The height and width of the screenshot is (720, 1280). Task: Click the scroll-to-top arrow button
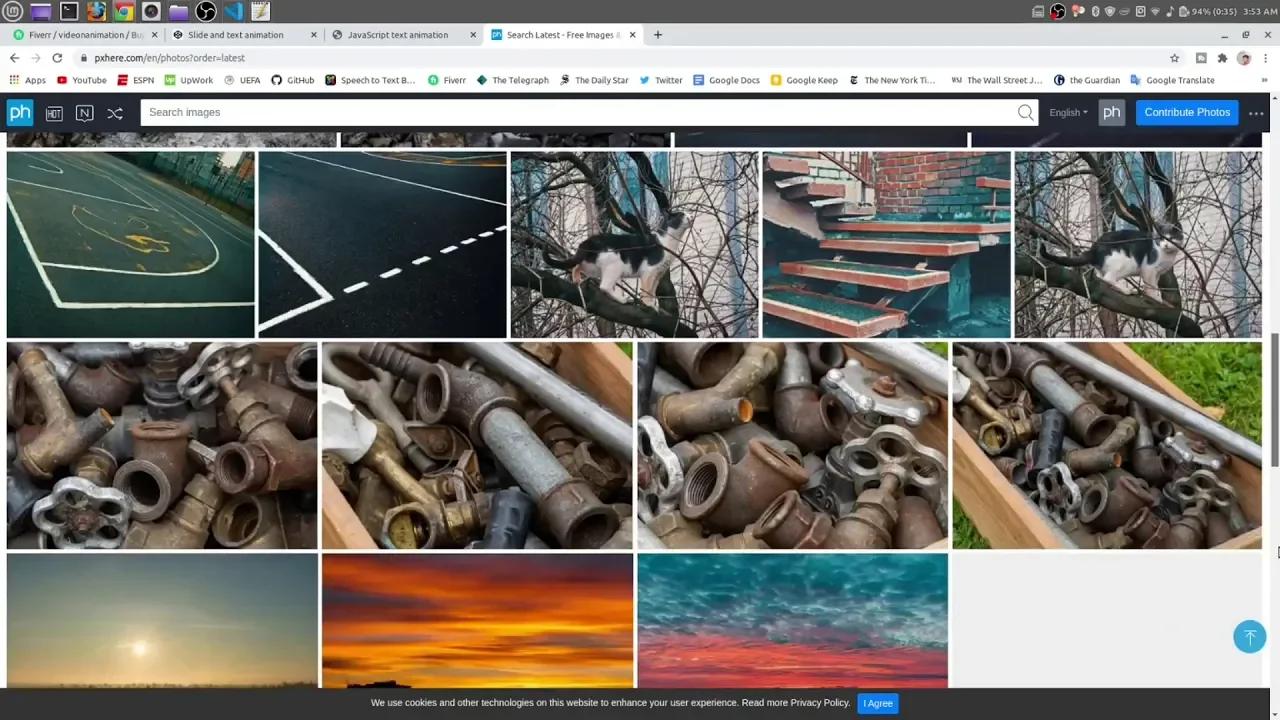[x=1249, y=636]
